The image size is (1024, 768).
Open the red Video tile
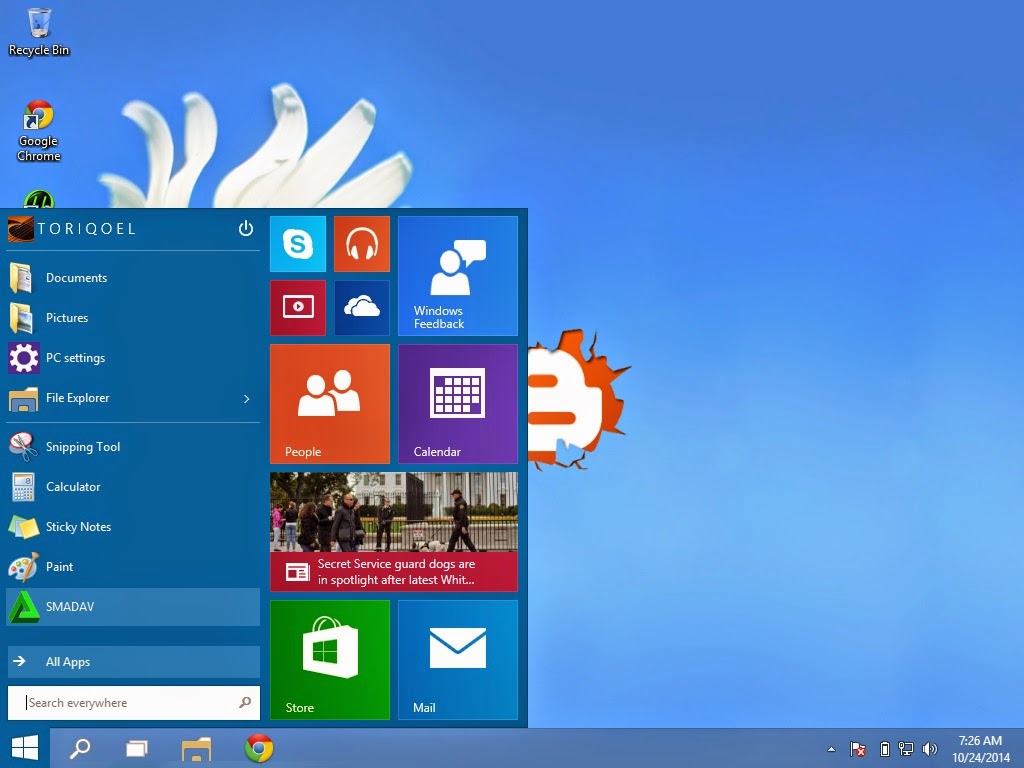click(297, 307)
